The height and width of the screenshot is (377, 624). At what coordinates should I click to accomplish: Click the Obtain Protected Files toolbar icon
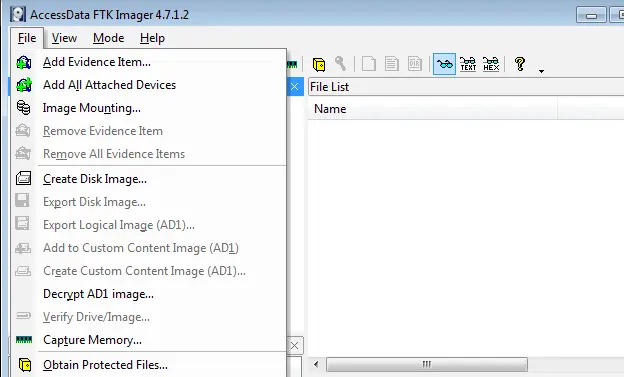tap(319, 64)
